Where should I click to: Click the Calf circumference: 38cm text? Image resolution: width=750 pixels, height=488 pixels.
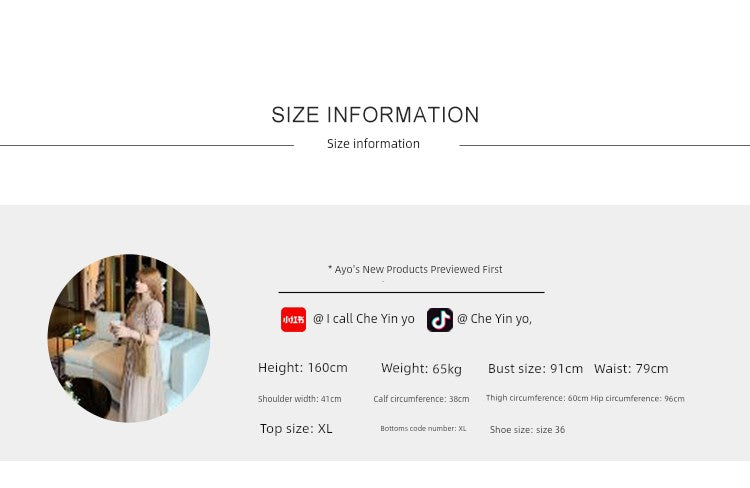coord(421,399)
